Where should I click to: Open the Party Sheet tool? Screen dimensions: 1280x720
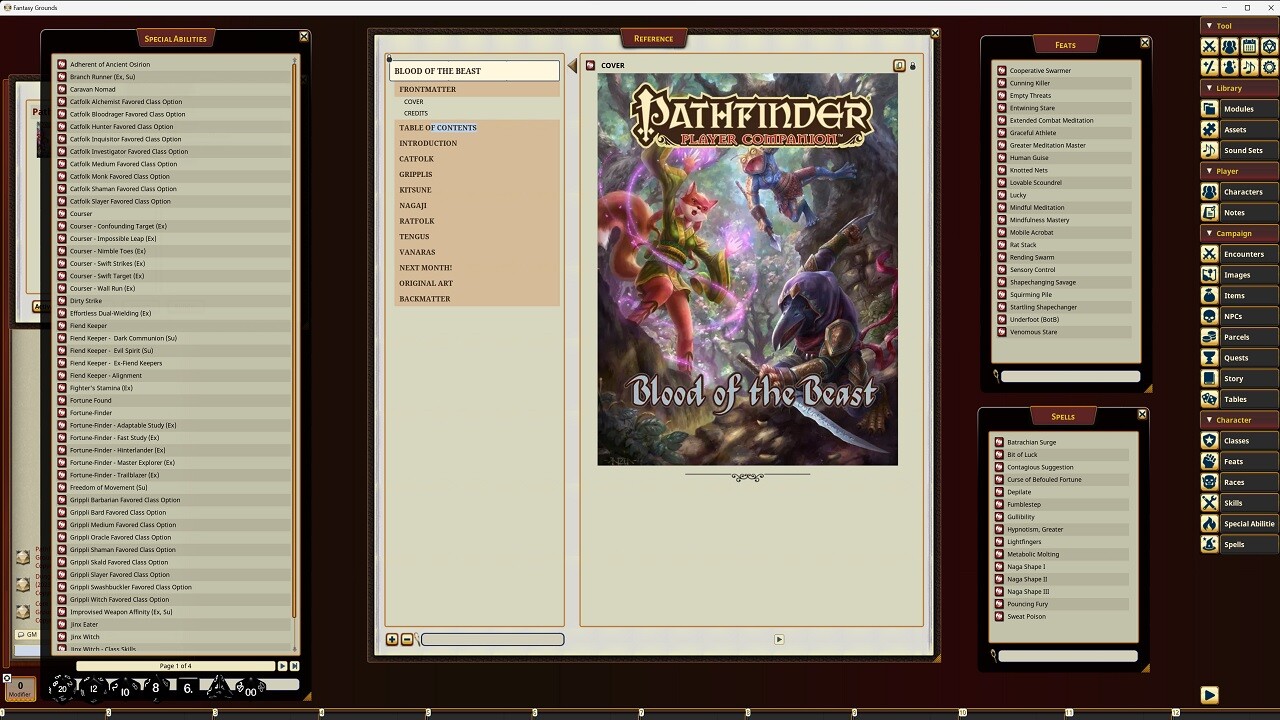1227,46
